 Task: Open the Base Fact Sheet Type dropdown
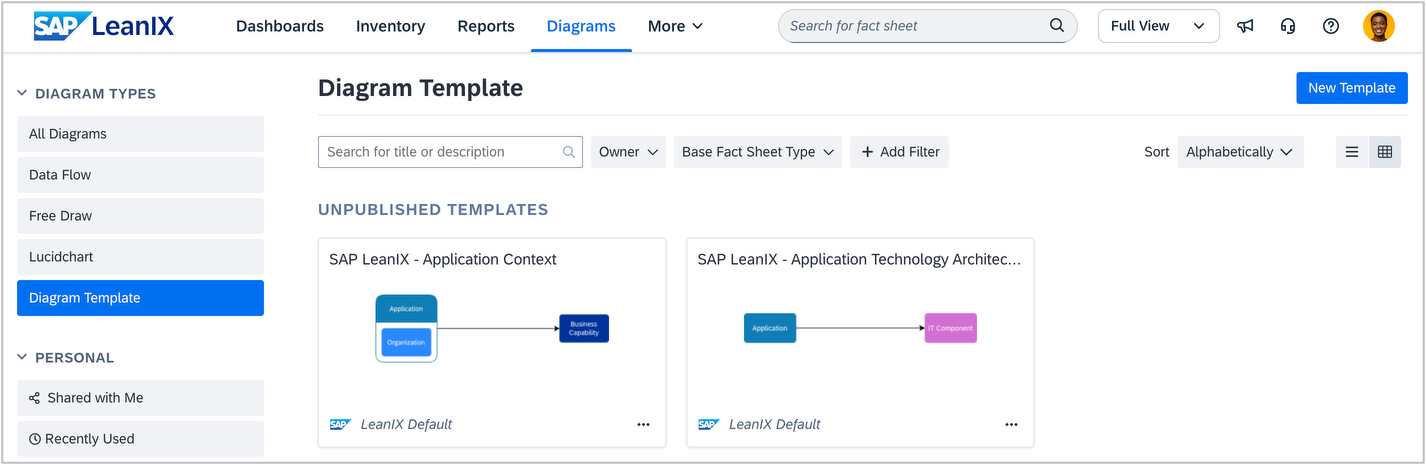757,152
